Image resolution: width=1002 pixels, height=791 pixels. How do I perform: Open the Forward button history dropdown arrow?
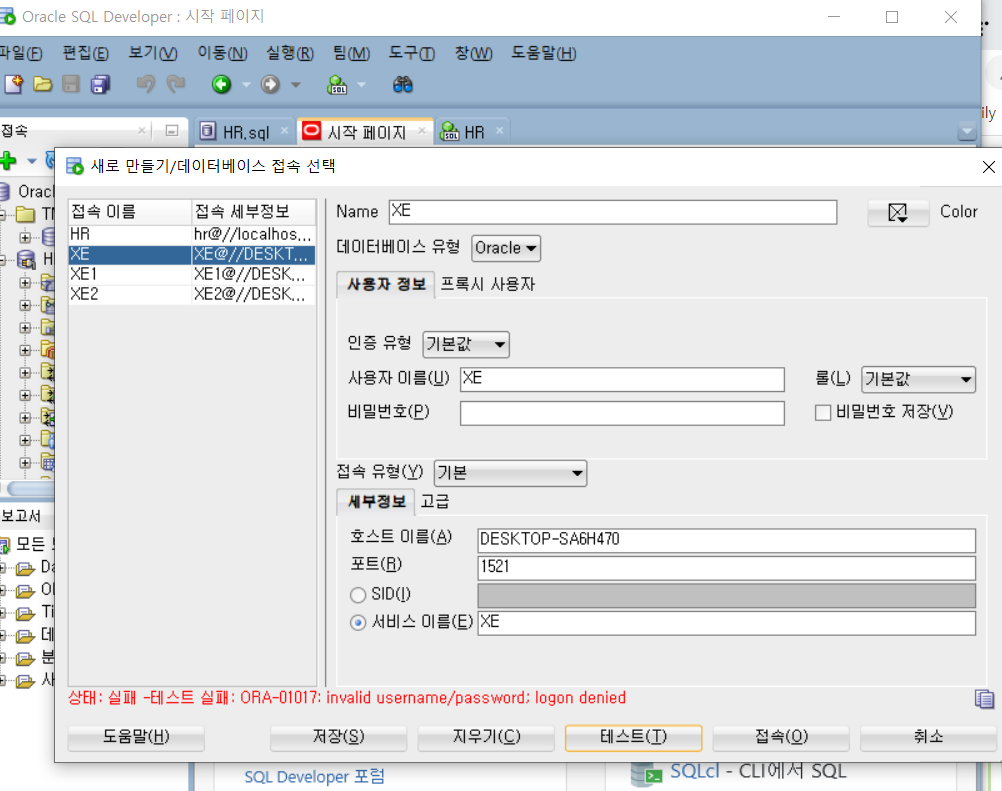tap(296, 84)
